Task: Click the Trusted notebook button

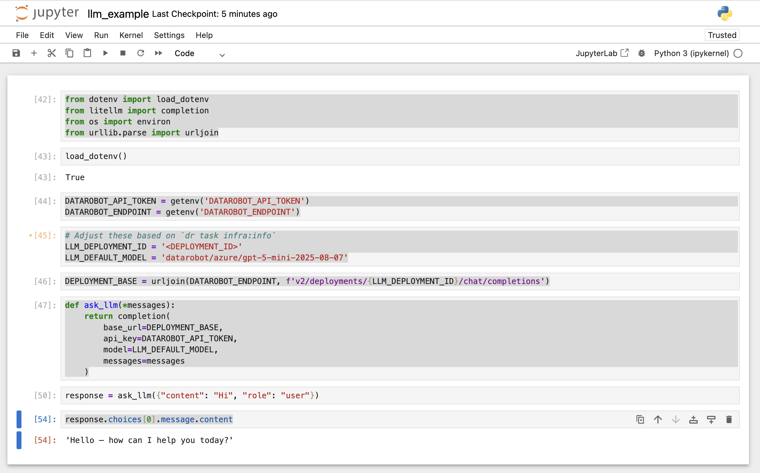Action: 722,35
